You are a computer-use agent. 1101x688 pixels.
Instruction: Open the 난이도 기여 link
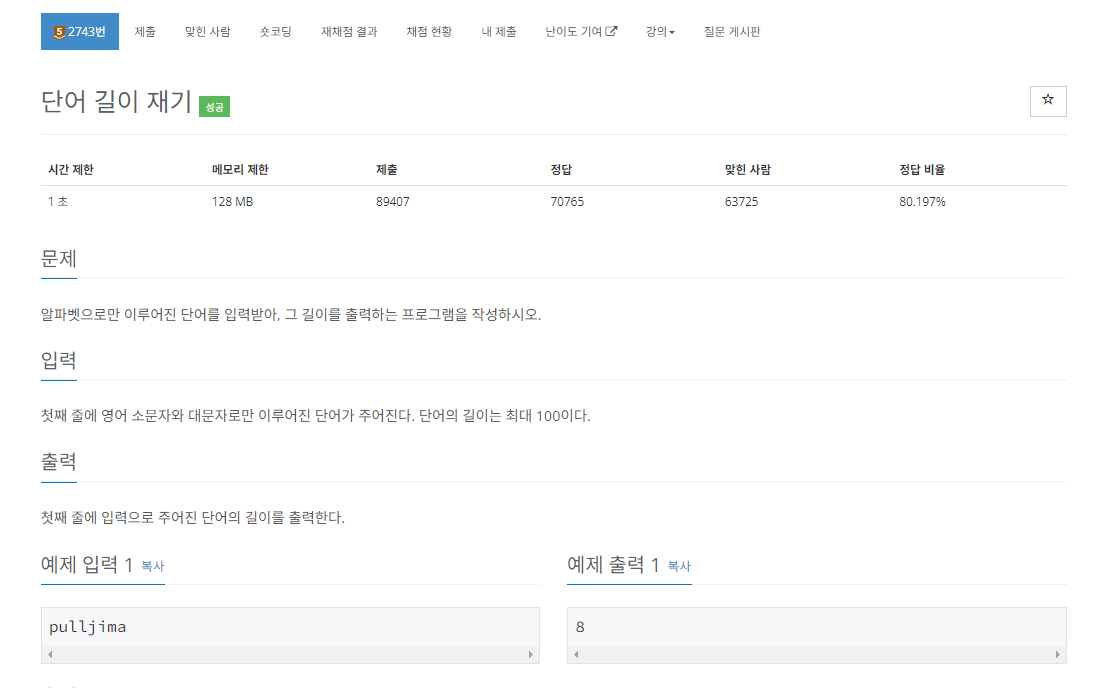(581, 32)
